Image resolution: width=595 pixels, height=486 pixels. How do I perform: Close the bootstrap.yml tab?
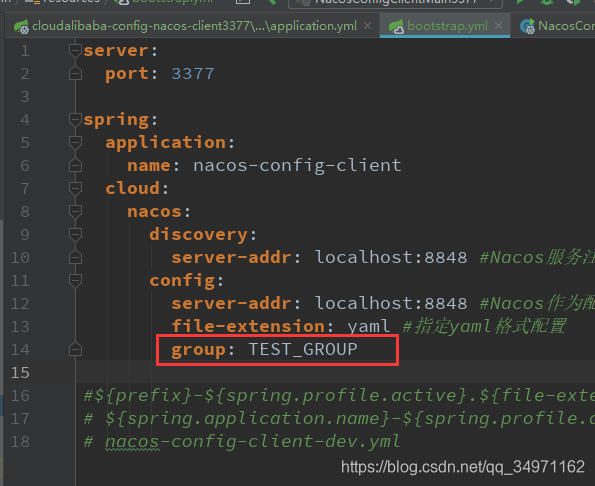point(499,26)
